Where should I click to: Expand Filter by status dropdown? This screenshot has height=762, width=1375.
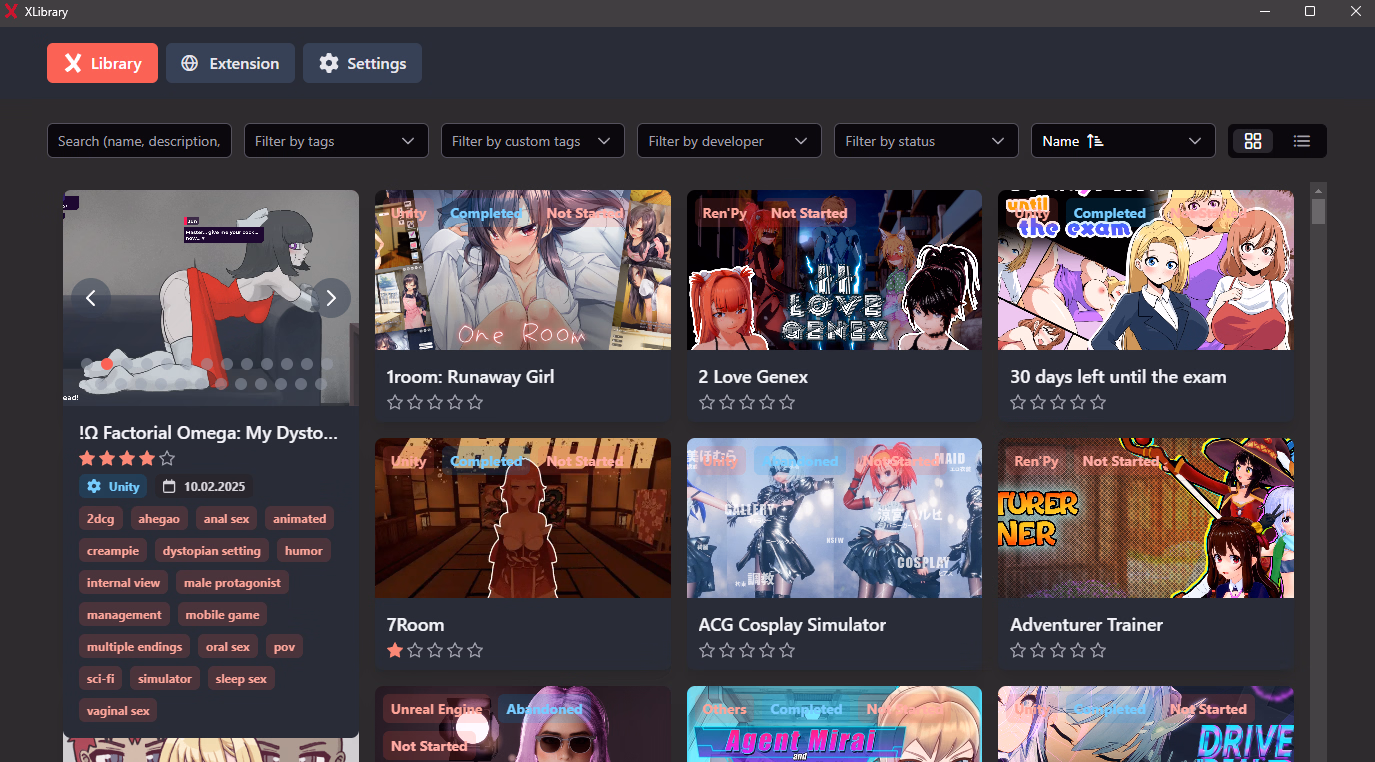pyautogui.click(x=926, y=141)
